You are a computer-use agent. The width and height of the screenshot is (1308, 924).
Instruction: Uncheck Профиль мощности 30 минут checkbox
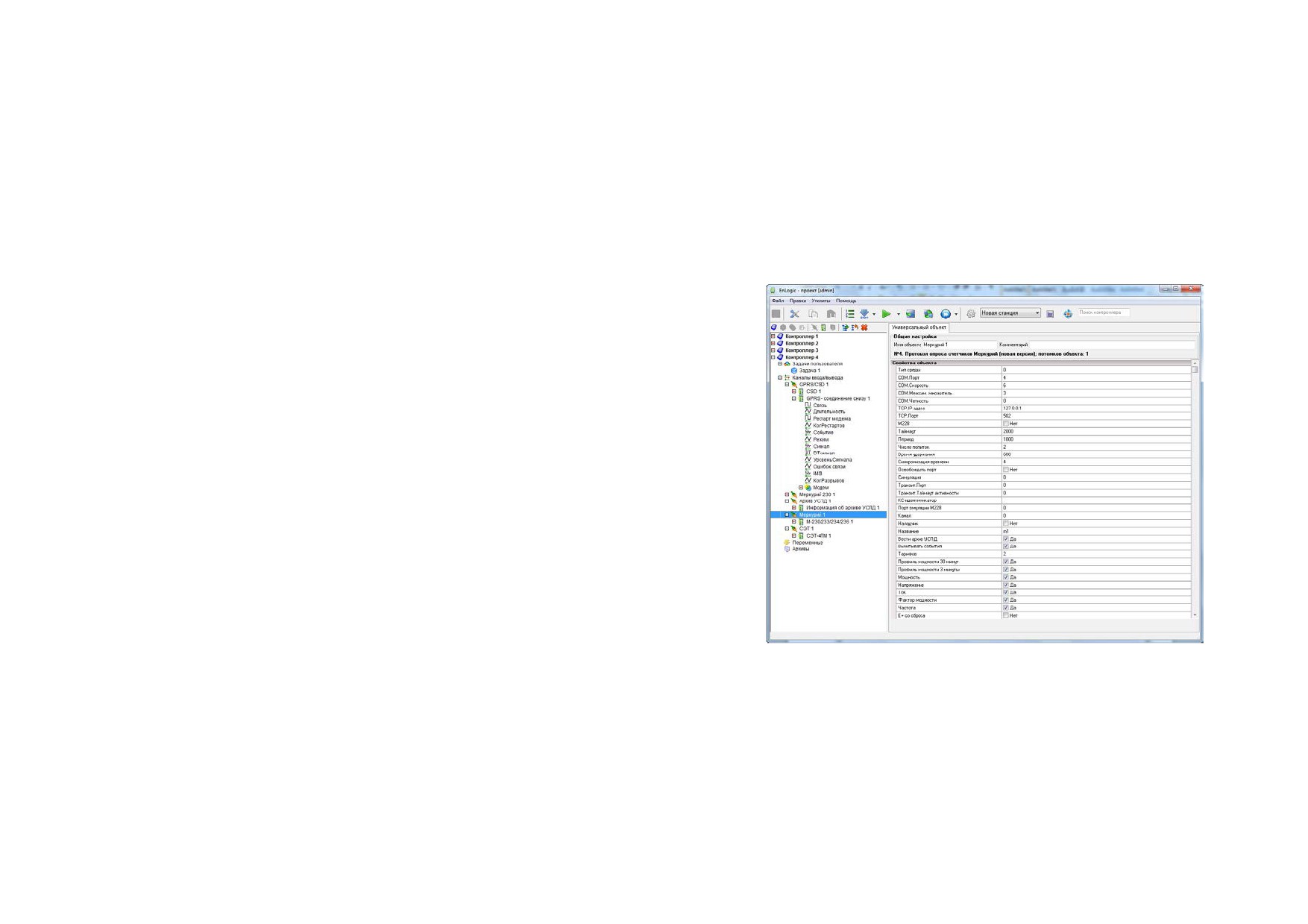[x=1005, y=562]
